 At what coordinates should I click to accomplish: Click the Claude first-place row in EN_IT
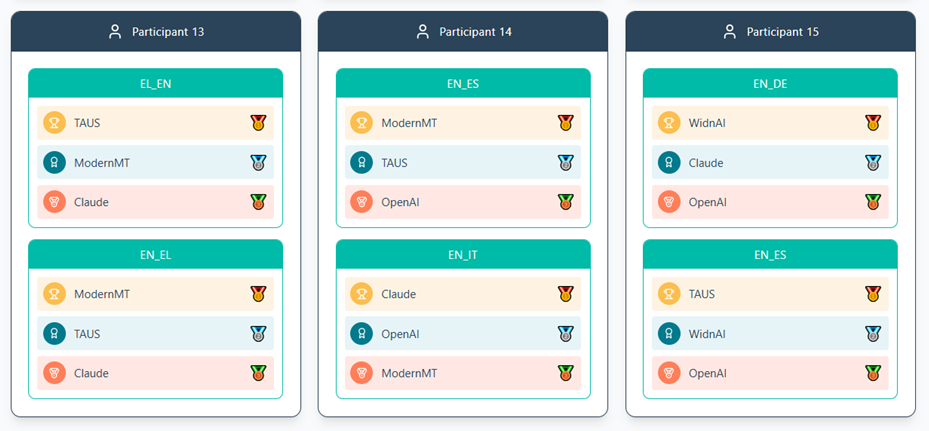[463, 294]
